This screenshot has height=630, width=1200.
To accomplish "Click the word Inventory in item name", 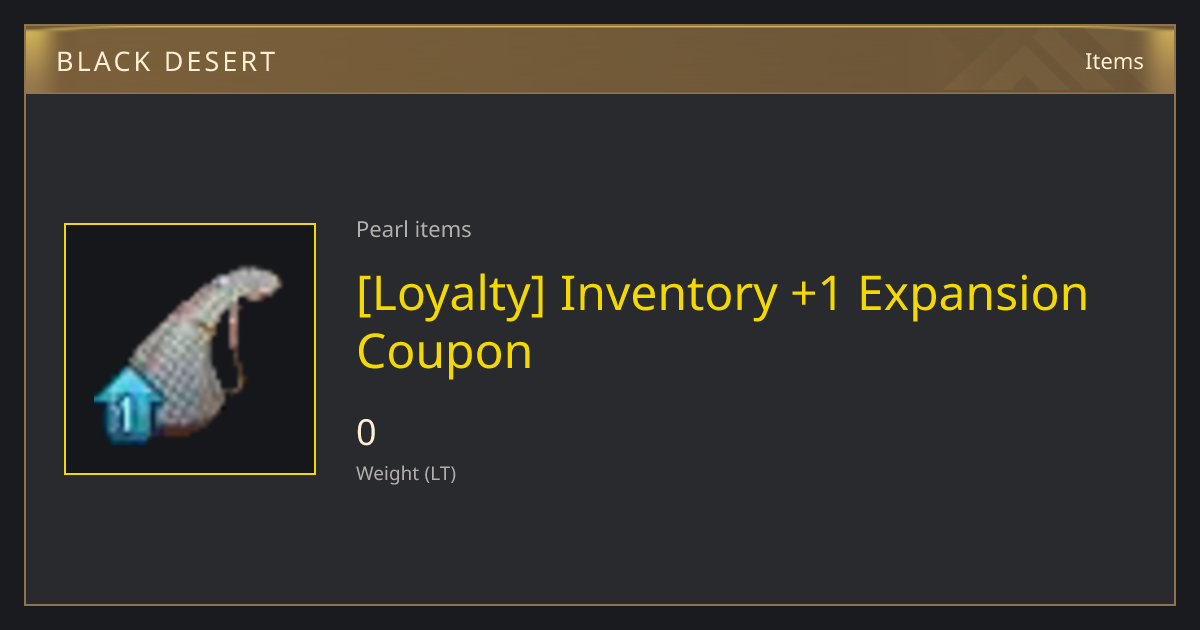I will click(x=668, y=294).
